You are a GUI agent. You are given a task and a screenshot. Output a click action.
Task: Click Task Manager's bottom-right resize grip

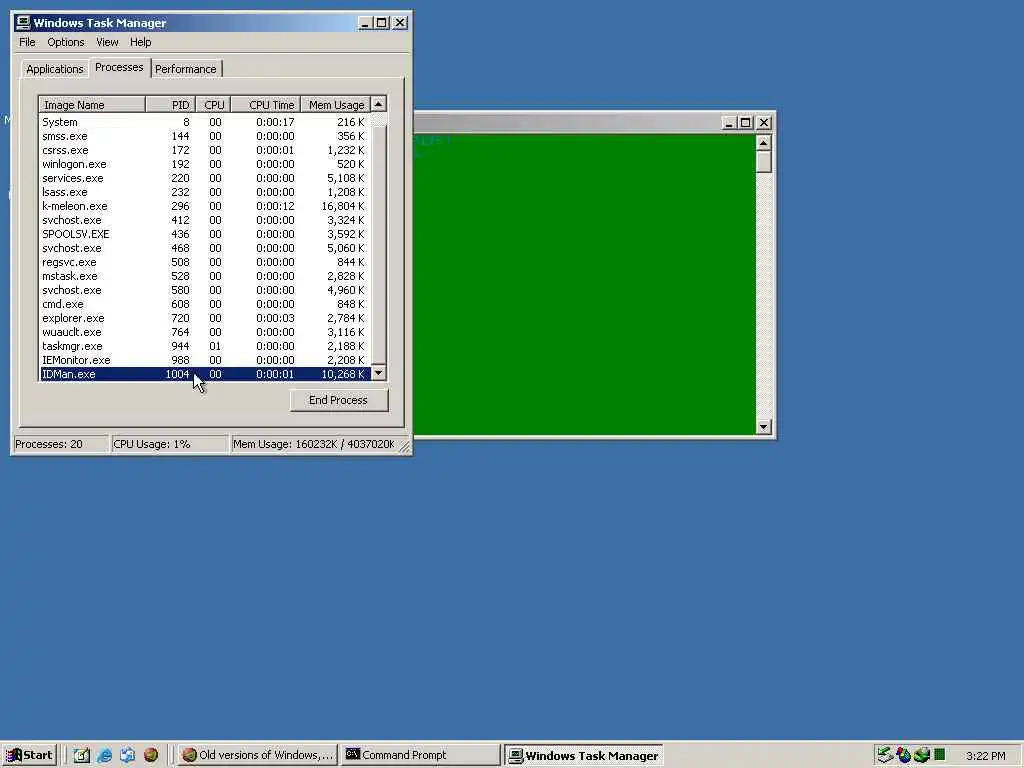(x=405, y=447)
